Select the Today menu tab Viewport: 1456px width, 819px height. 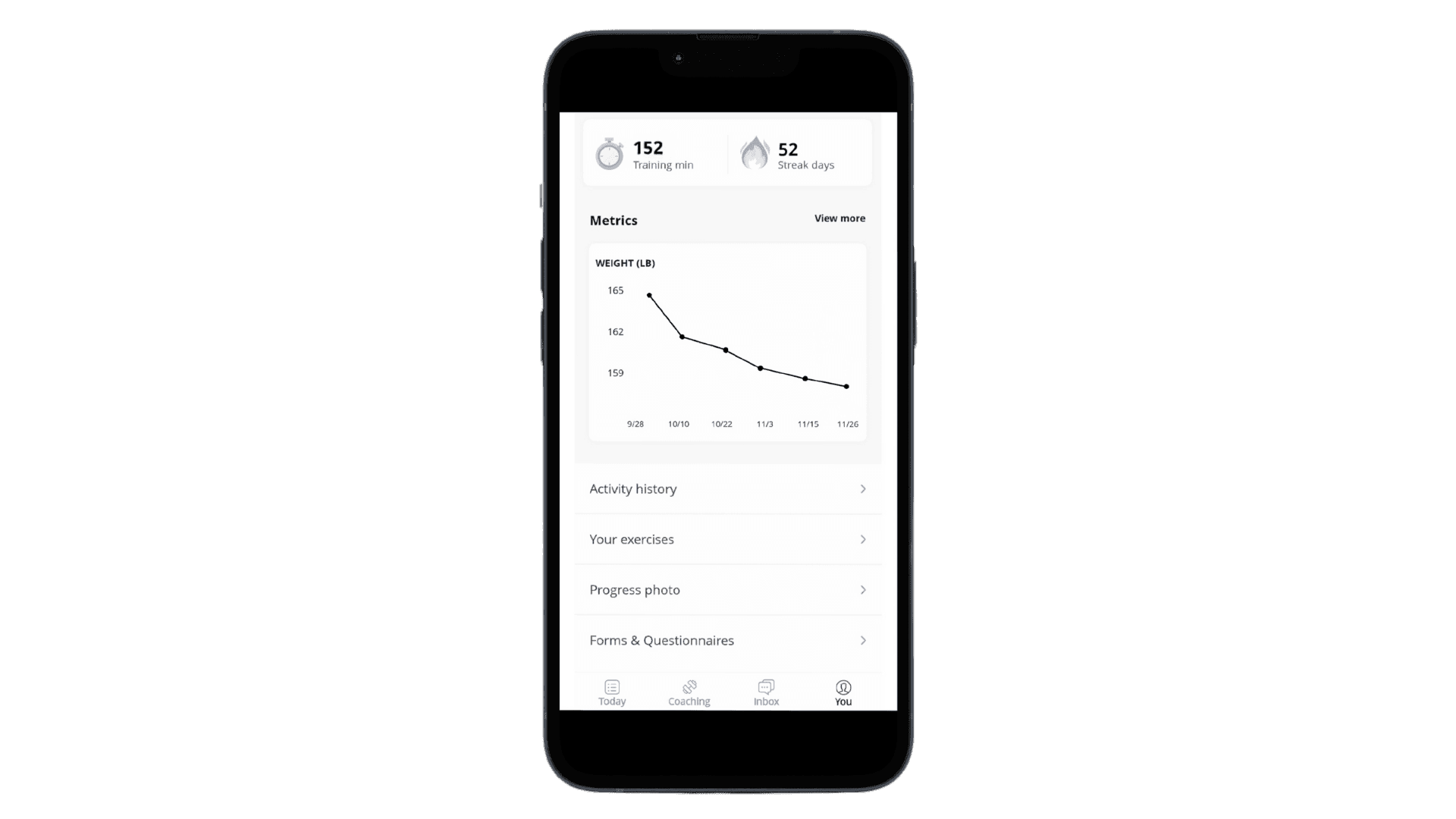611,692
